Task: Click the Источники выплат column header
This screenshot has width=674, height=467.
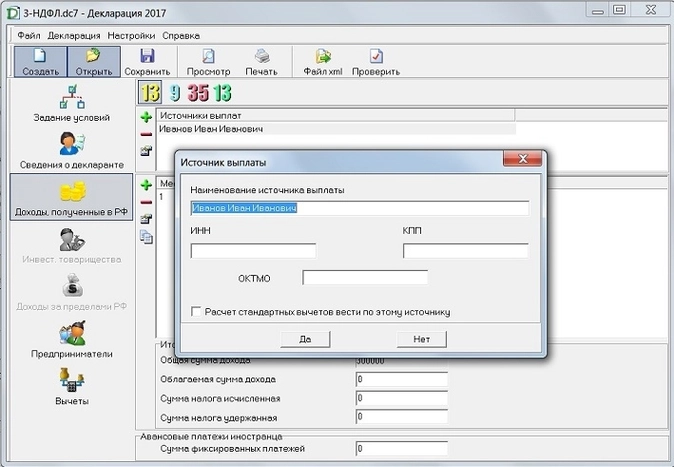Action: [x=336, y=115]
